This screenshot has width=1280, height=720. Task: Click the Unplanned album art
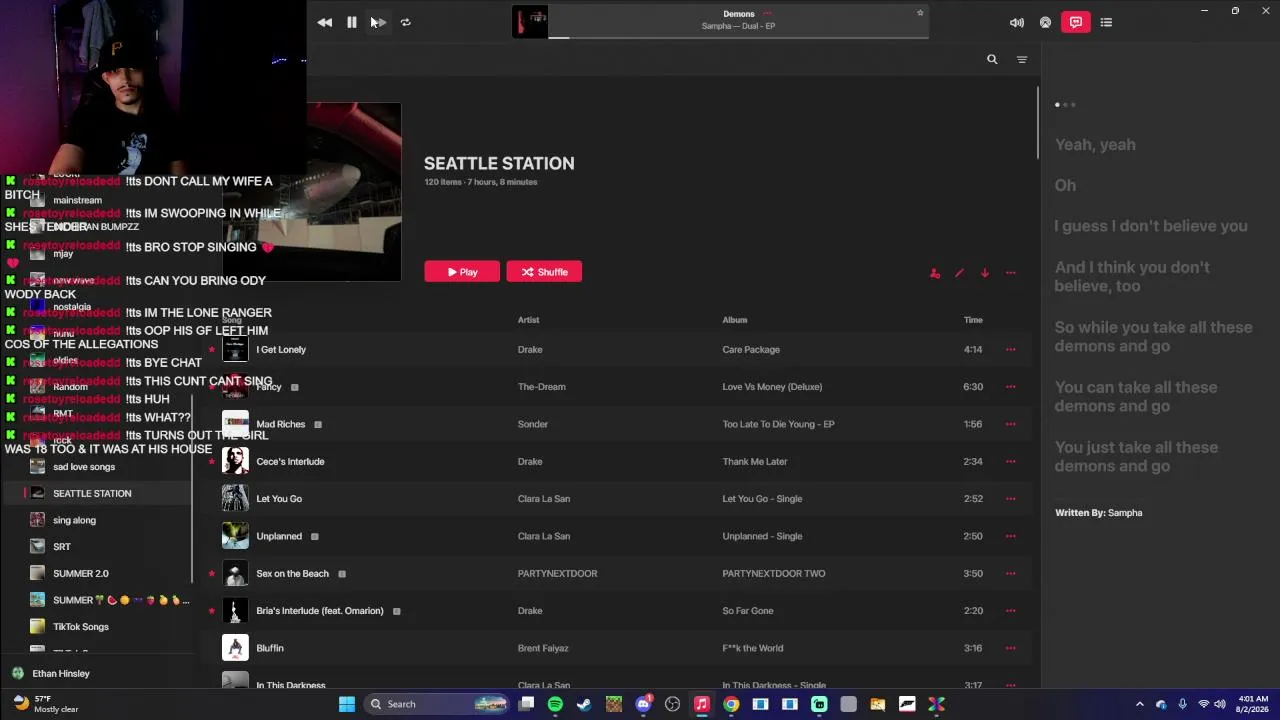click(x=235, y=536)
